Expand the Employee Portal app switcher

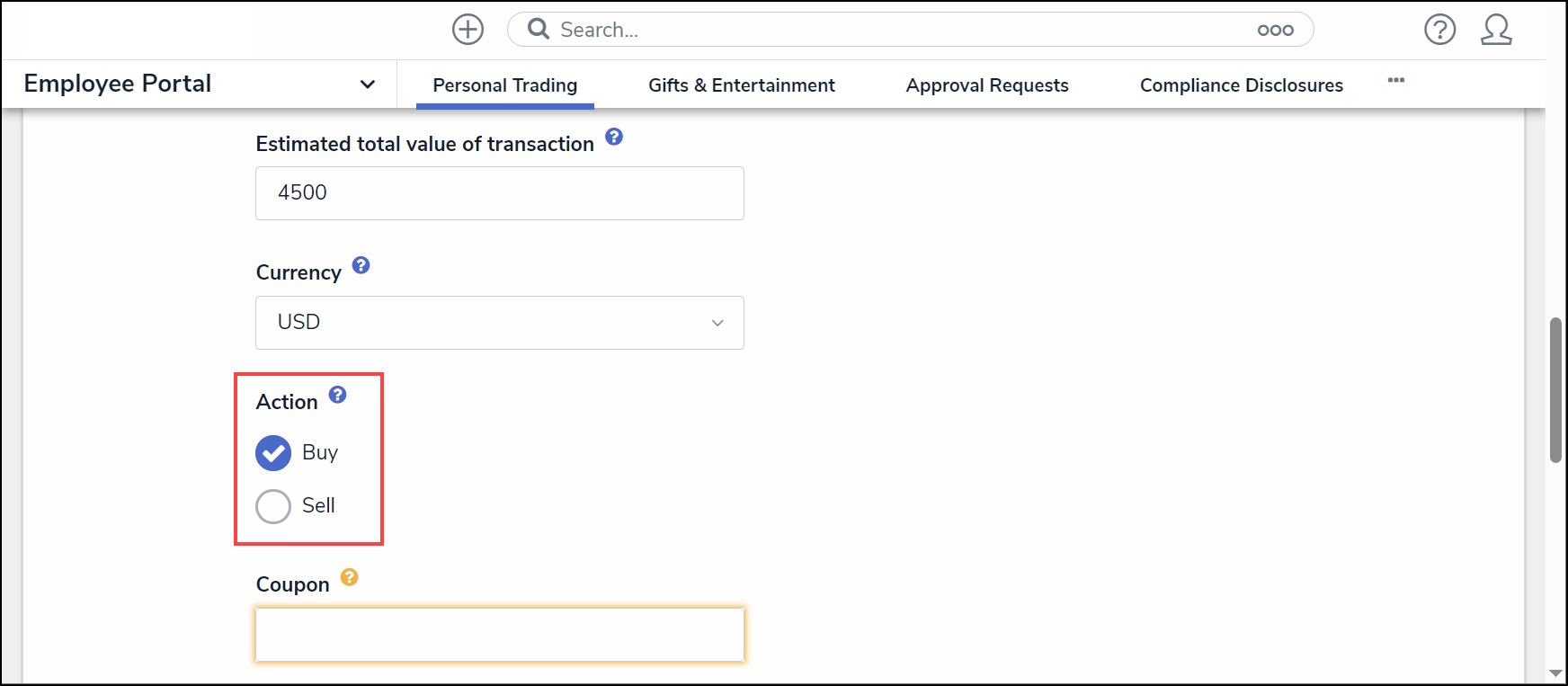(367, 85)
